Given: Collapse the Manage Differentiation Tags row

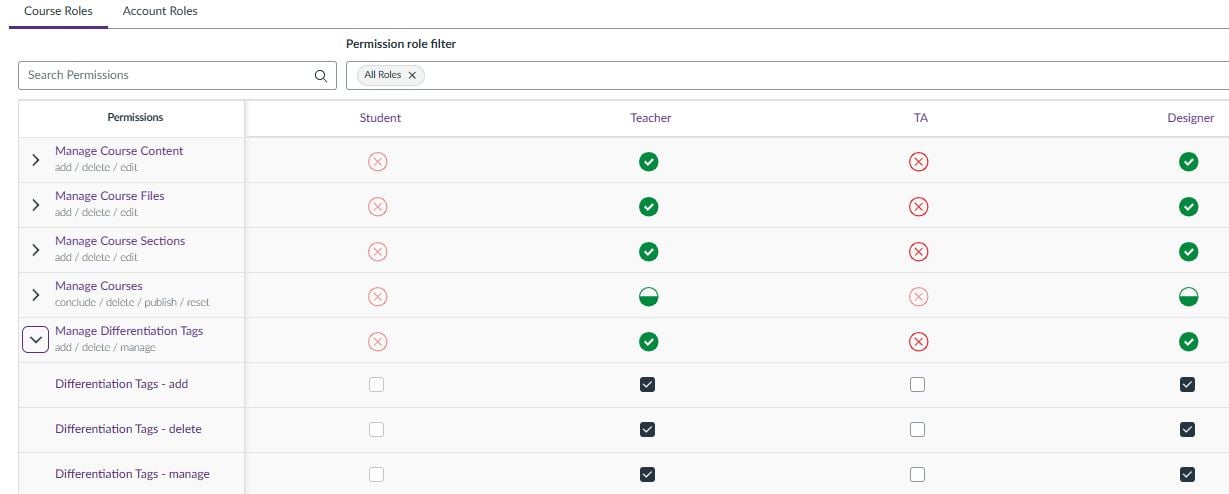Looking at the screenshot, I should pyautogui.click(x=36, y=340).
